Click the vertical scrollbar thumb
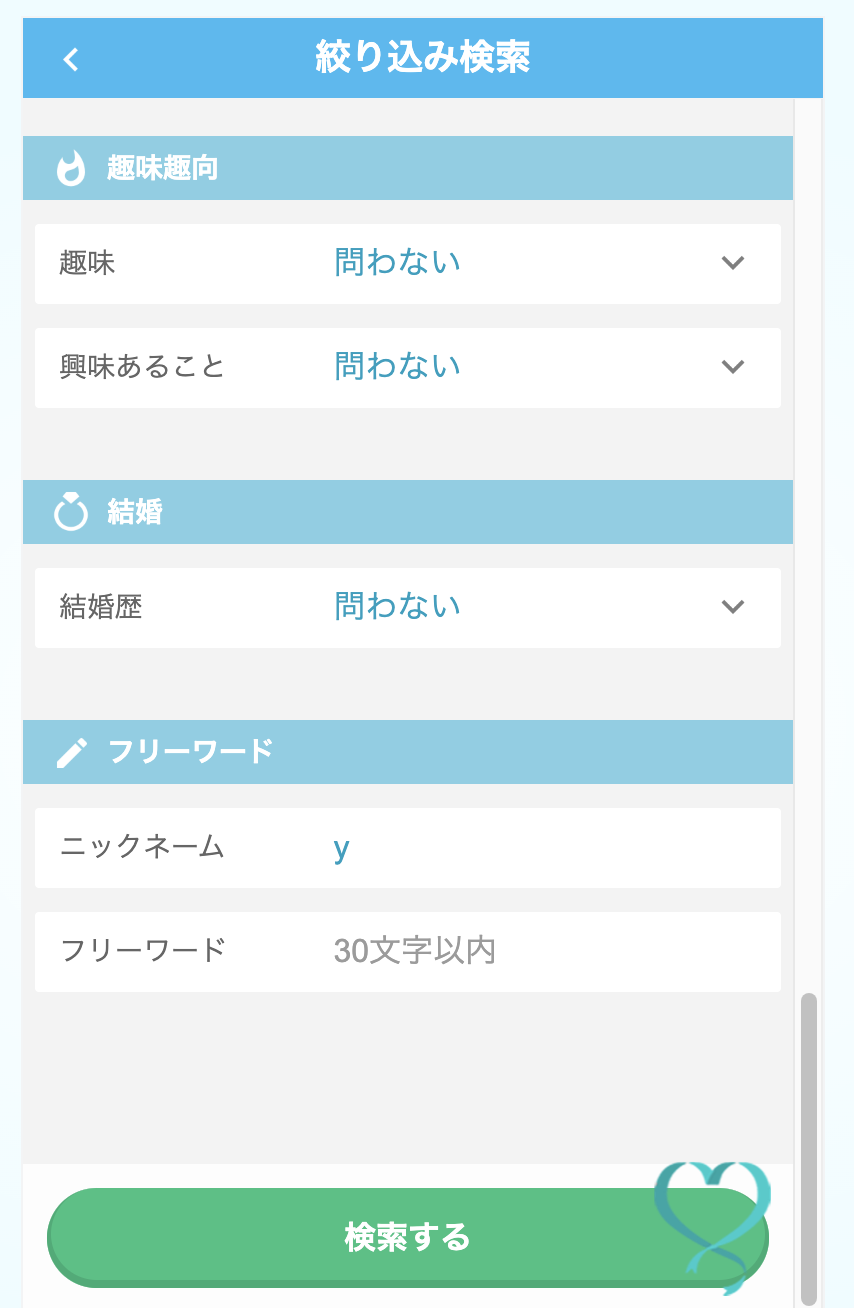This screenshot has height=1308, width=854. pyautogui.click(x=809, y=1140)
